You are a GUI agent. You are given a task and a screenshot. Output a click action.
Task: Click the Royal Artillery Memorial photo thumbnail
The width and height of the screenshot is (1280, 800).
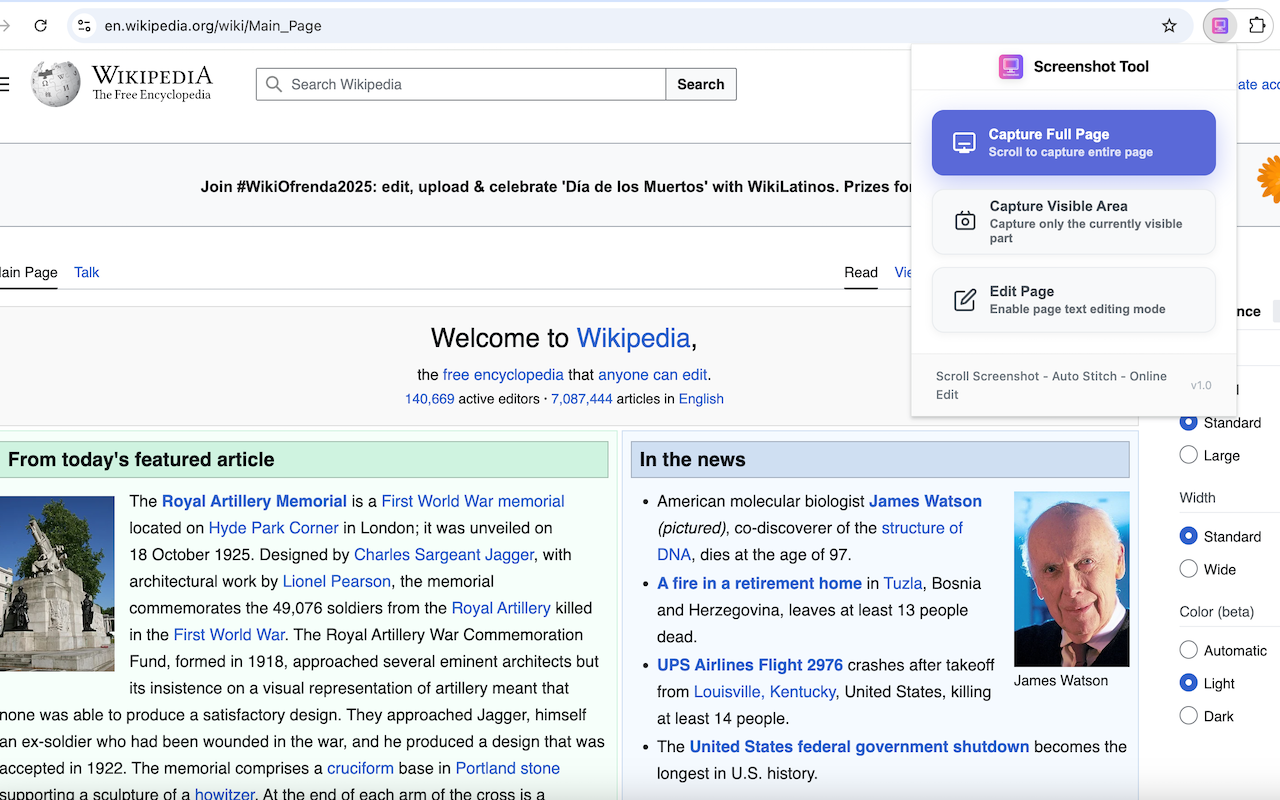pos(57,584)
